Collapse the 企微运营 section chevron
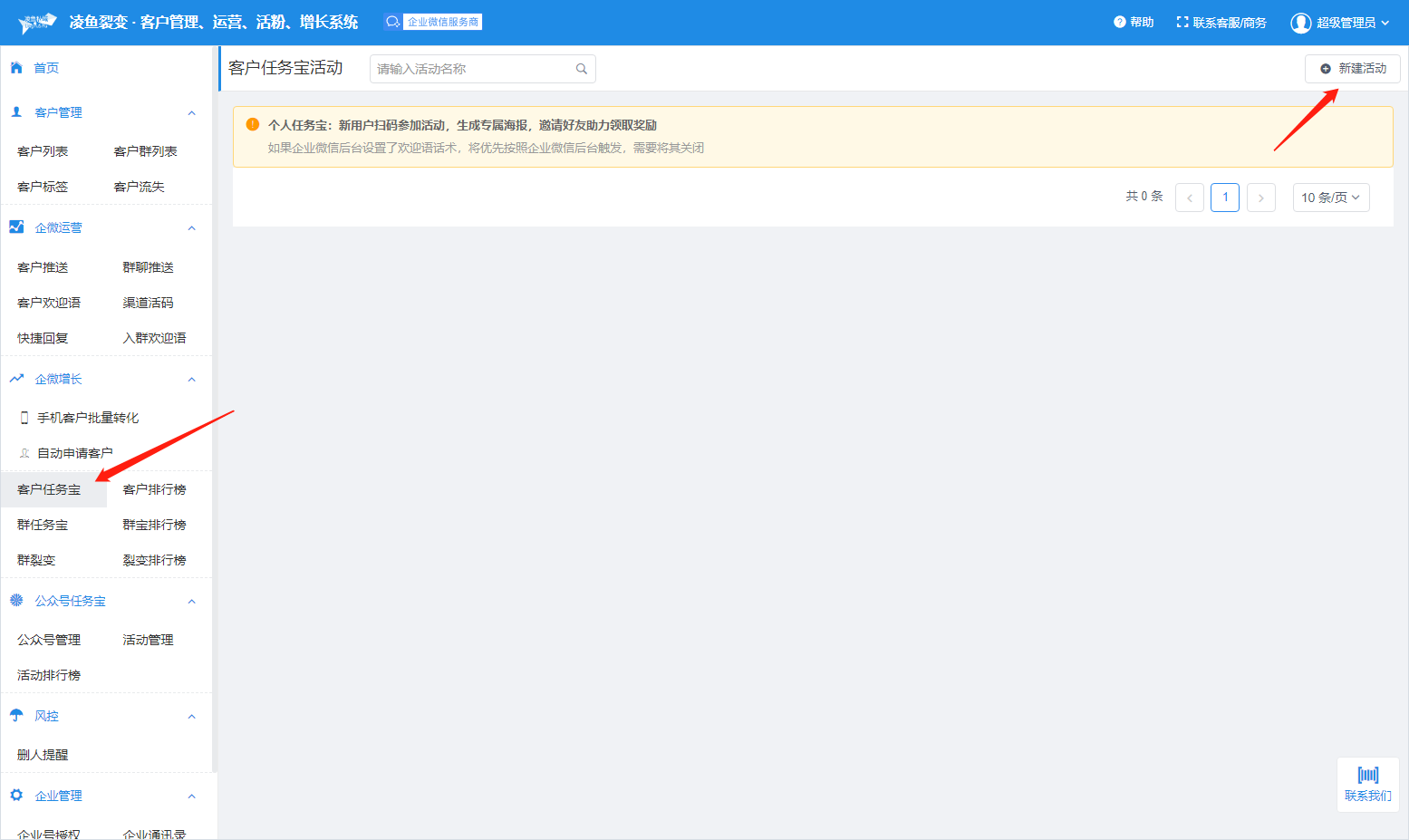1409x840 pixels. coord(191,228)
